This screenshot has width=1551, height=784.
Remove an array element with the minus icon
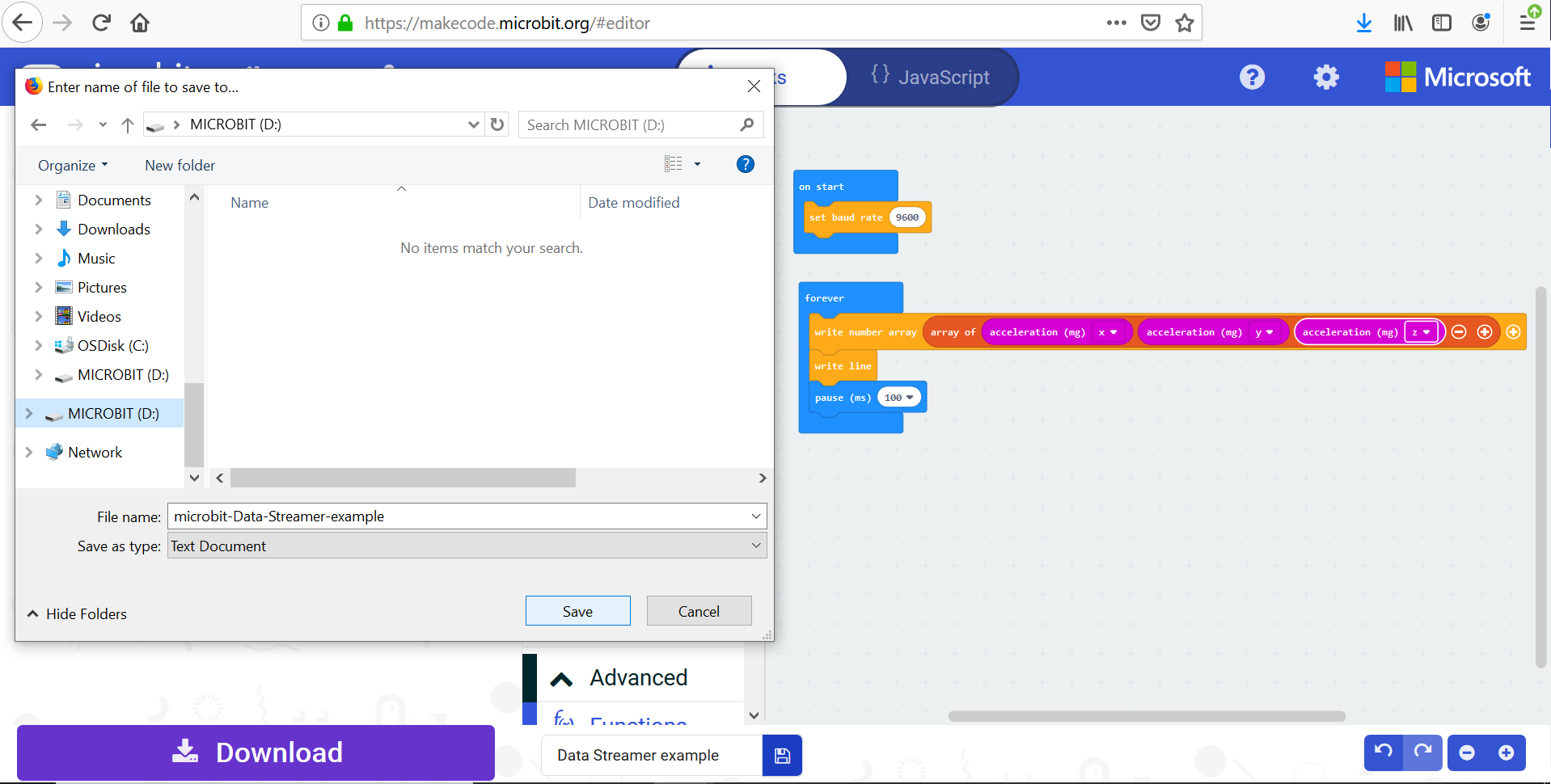[x=1460, y=331]
